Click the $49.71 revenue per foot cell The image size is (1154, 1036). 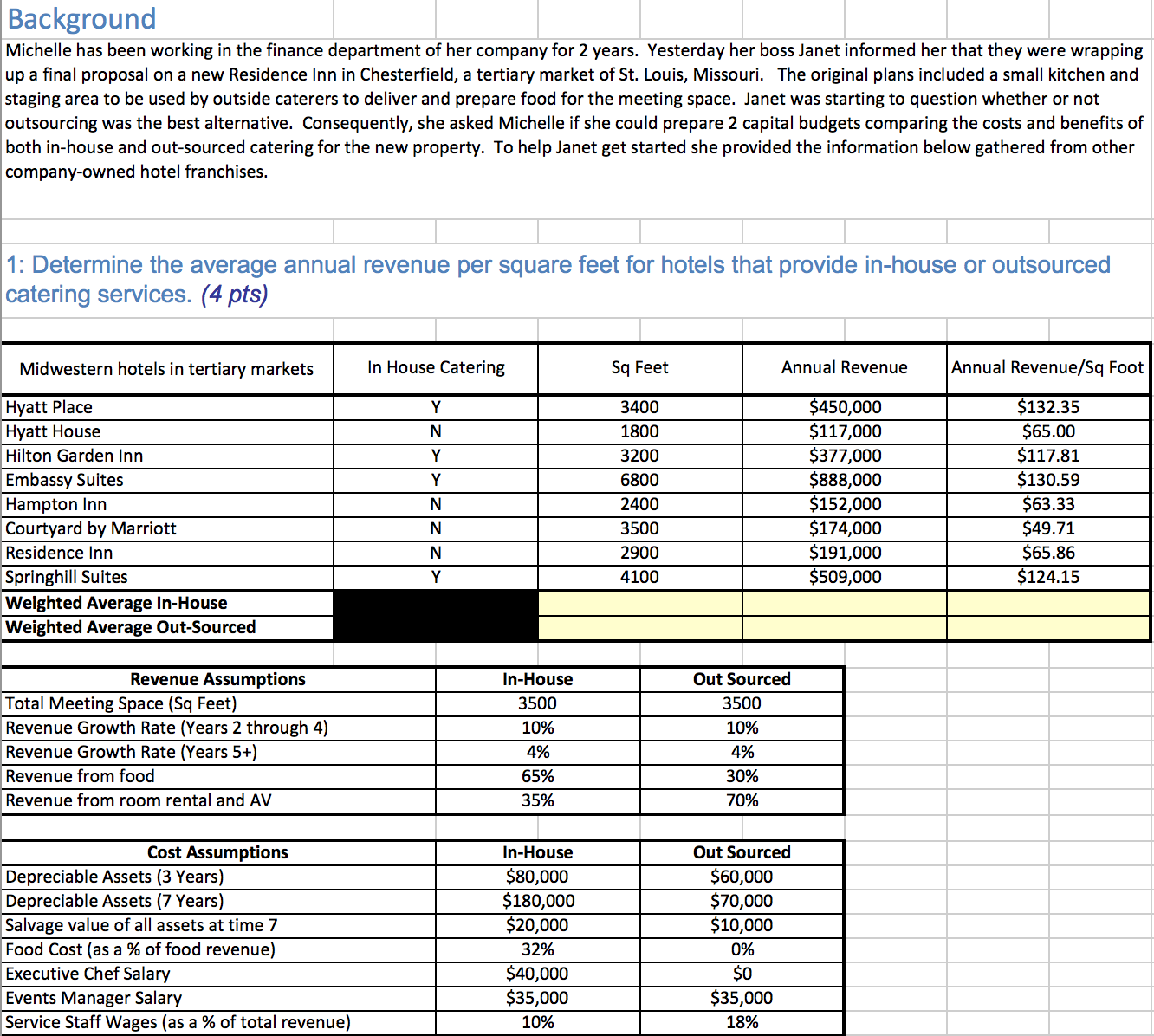(x=1048, y=528)
